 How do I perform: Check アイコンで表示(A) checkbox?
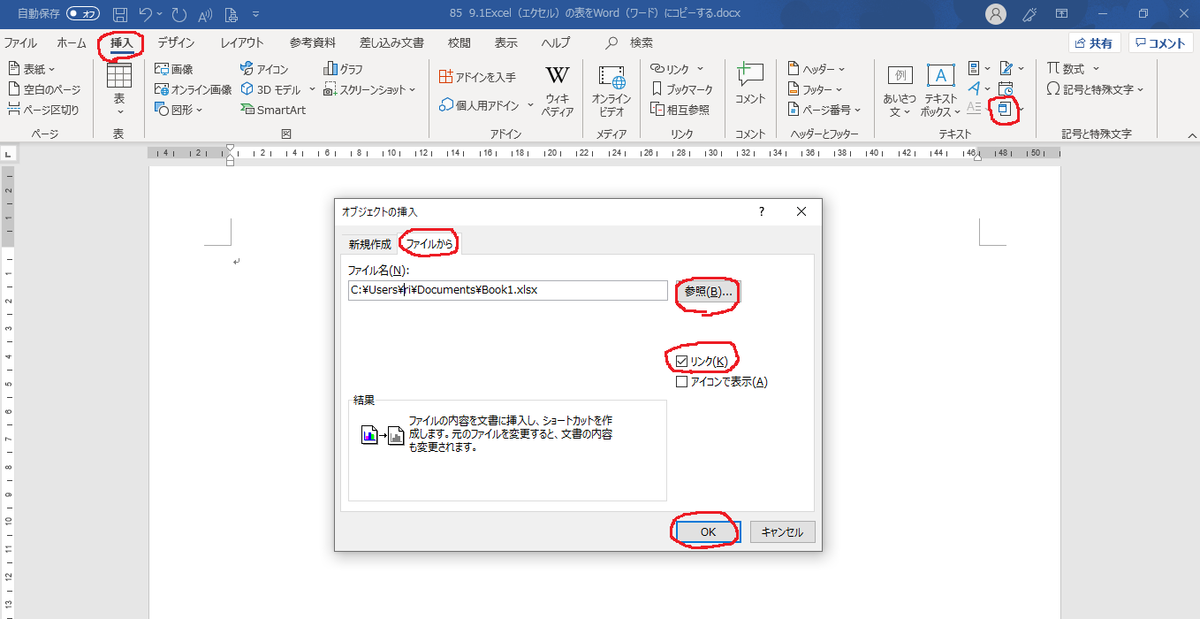682,381
